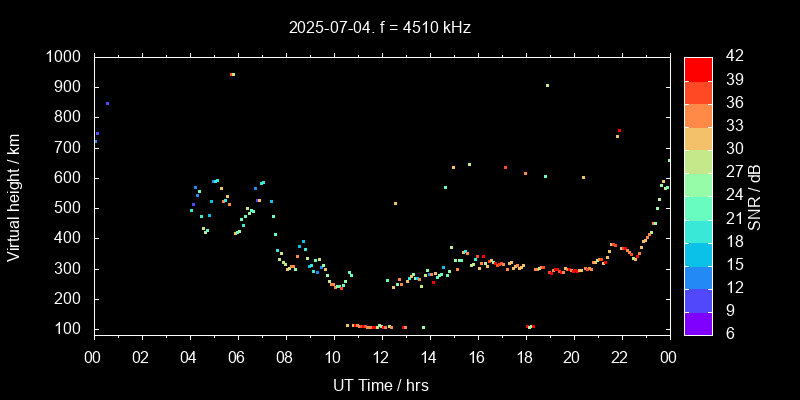
Task: Click the "UT Time / hrs" axis label
Action: (381, 384)
